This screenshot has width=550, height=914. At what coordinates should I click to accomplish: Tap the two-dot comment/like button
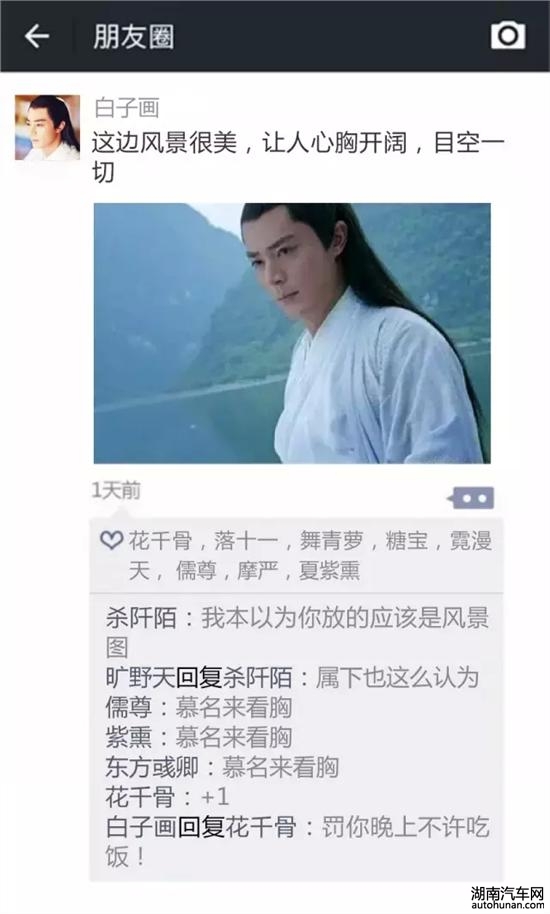pos(471,498)
